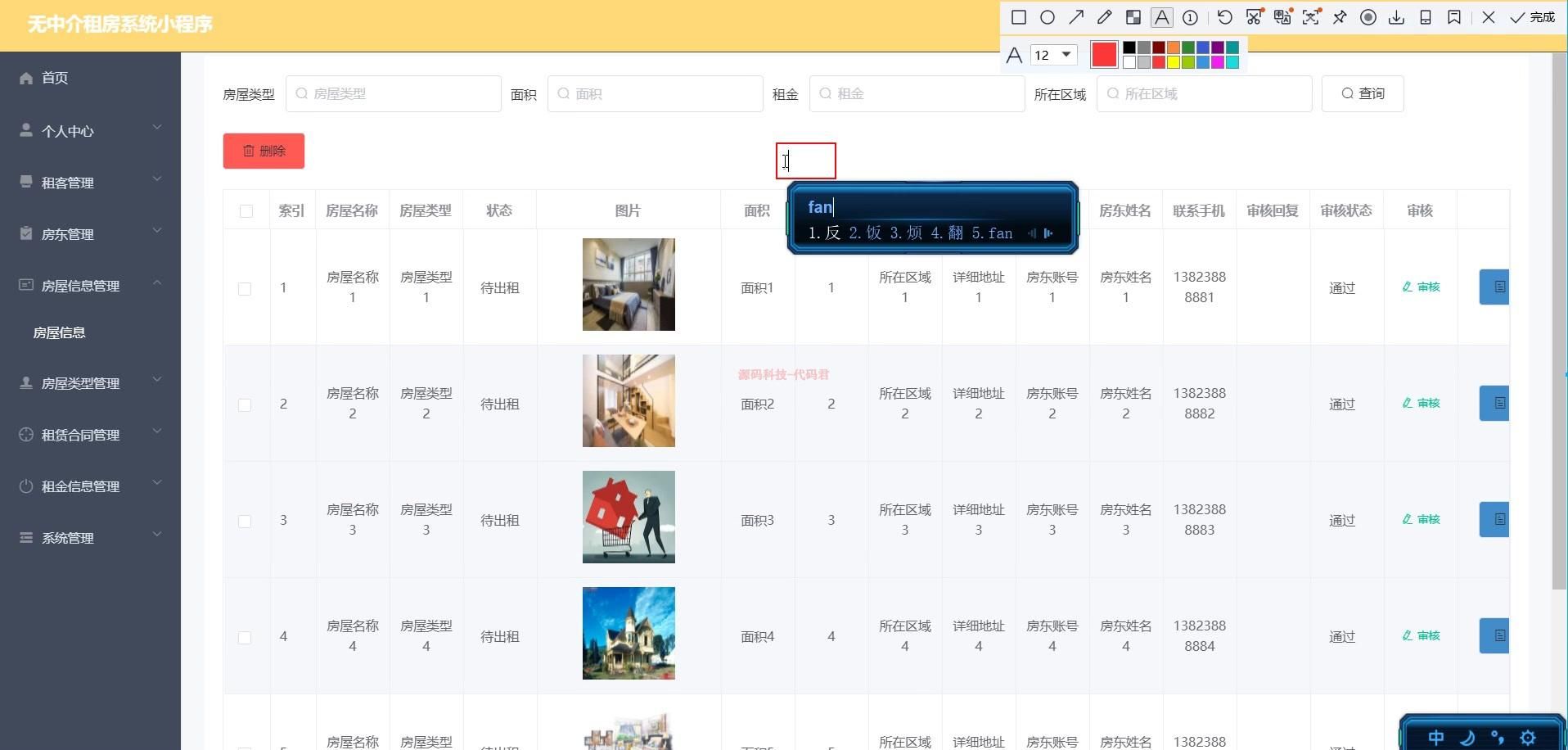Screen dimensions: 1568x750
Task: Send screenshot to phone icon
Action: 1426,17
